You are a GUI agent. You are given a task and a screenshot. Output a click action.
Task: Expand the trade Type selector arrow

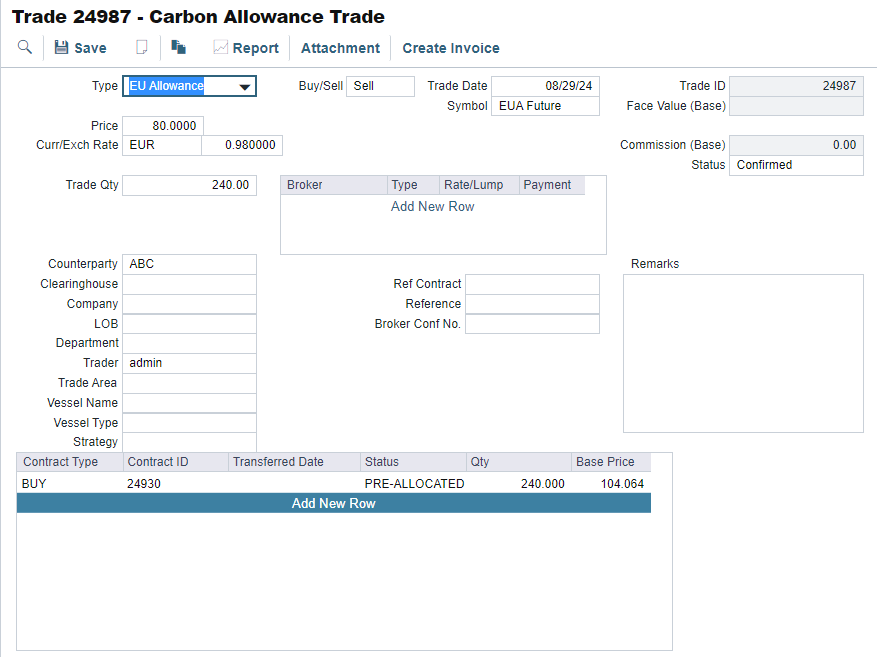(x=243, y=86)
